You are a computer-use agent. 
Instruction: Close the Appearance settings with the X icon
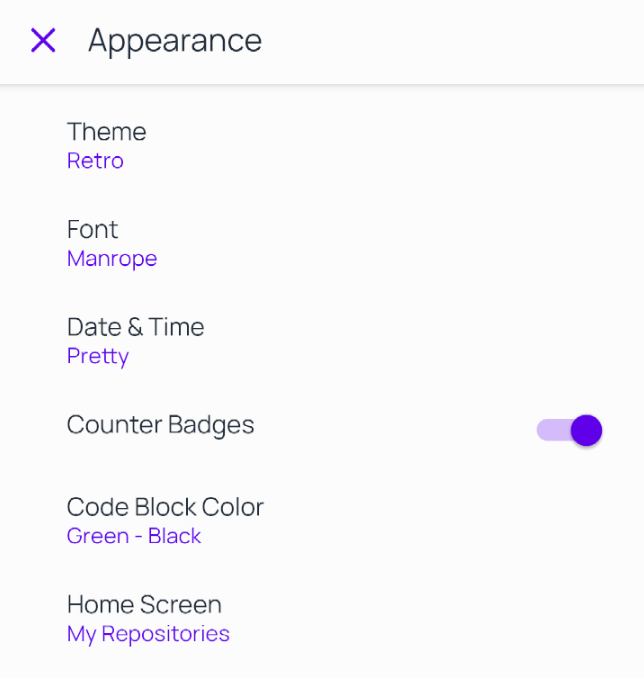43,40
